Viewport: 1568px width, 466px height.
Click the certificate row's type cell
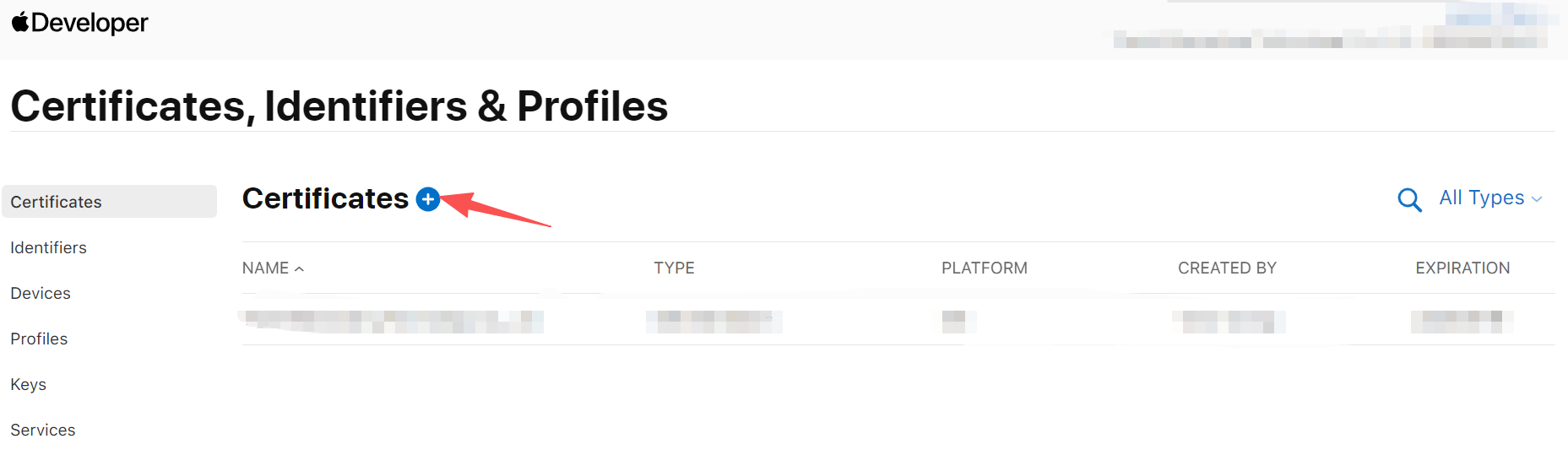click(x=713, y=322)
